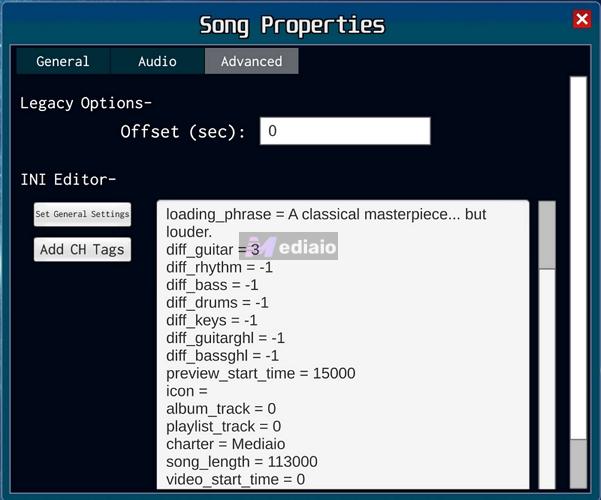
Task: Click the preview_start_time = 15000 line
Action: click(x=261, y=373)
